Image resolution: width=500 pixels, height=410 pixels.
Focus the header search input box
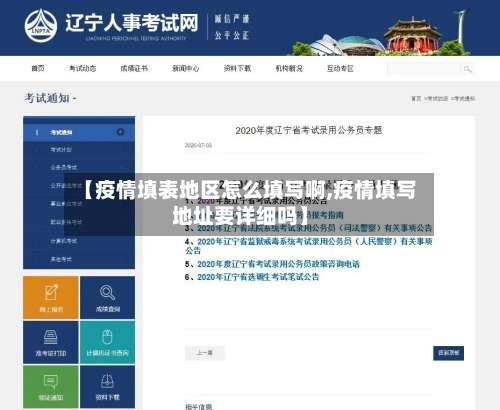pyautogui.click(x=424, y=69)
